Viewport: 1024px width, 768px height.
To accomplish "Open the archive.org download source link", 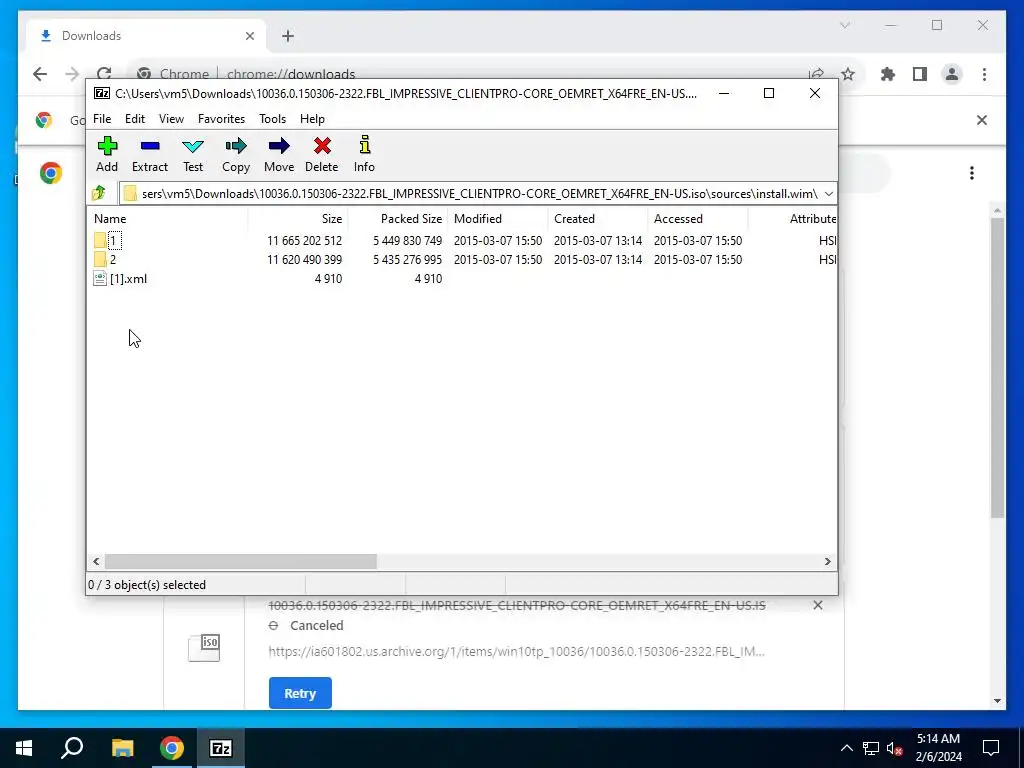I will pyautogui.click(x=517, y=651).
